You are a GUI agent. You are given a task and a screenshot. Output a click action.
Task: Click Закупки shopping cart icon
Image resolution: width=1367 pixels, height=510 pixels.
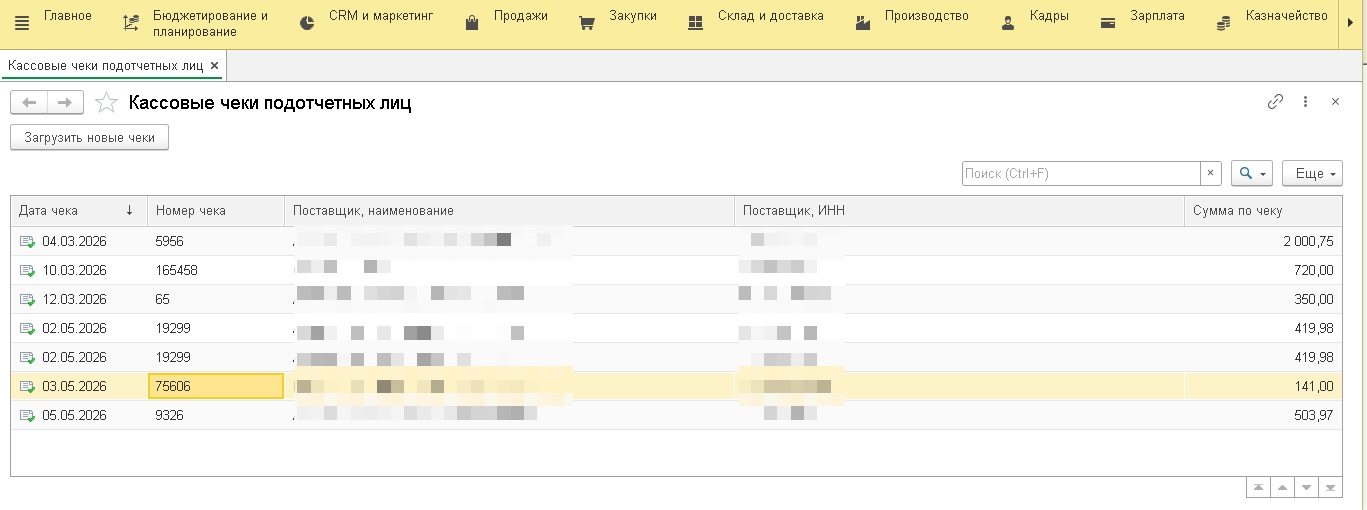coord(588,23)
